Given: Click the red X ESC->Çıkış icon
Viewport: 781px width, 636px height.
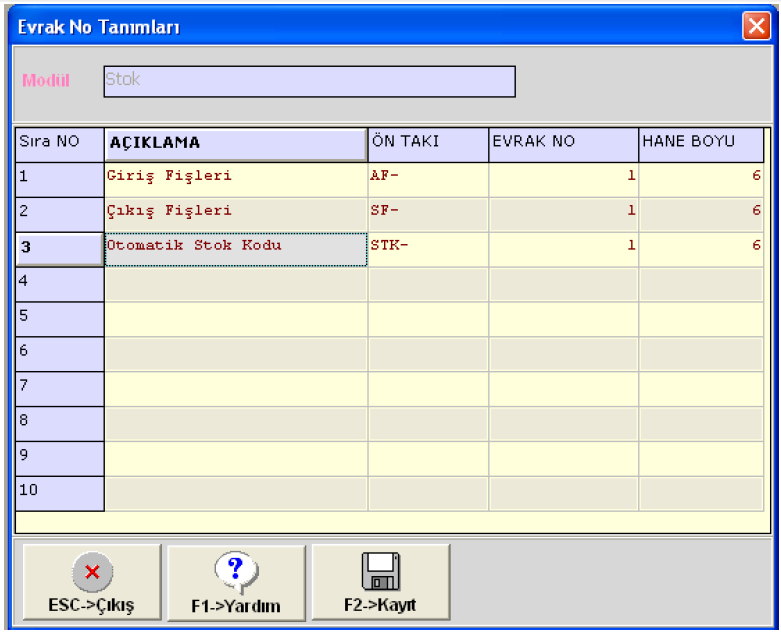Looking at the screenshot, I should pos(91,573).
